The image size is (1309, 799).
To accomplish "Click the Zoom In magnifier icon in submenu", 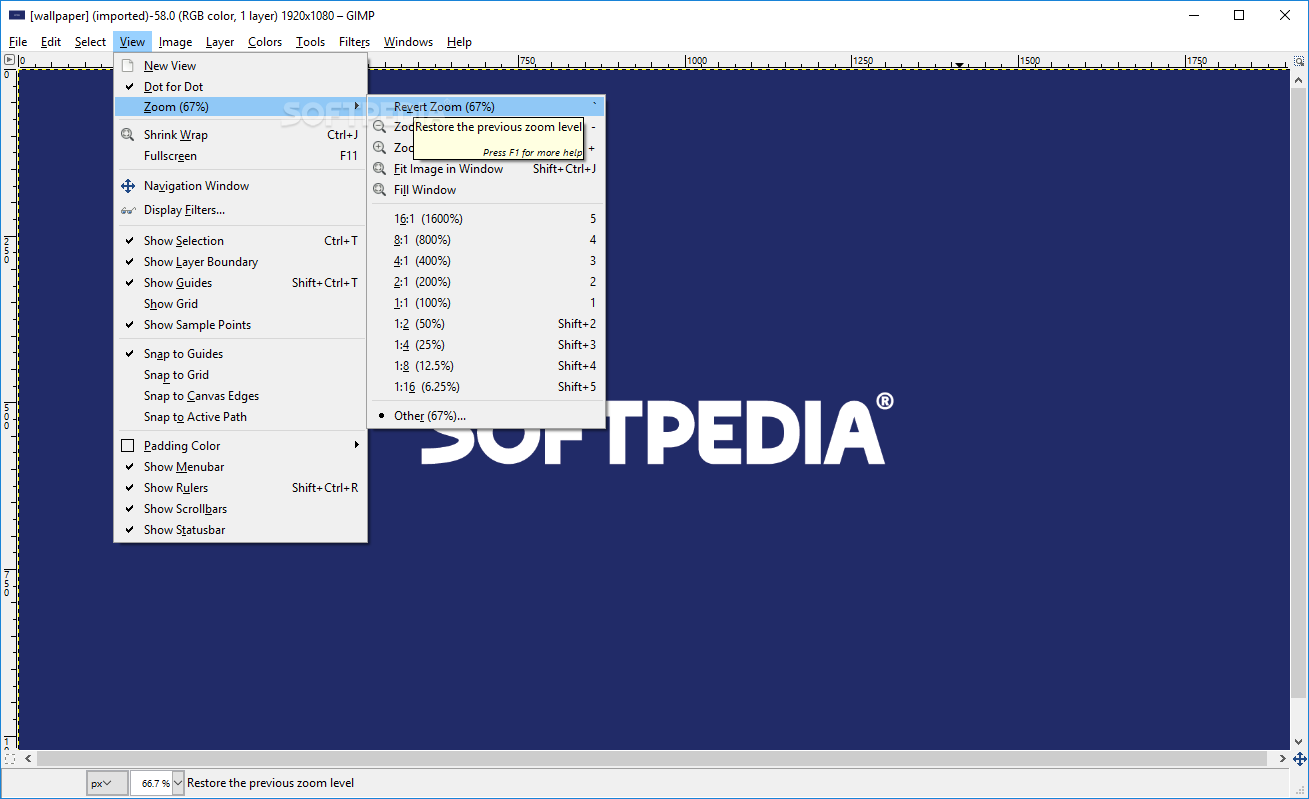I will point(379,148).
